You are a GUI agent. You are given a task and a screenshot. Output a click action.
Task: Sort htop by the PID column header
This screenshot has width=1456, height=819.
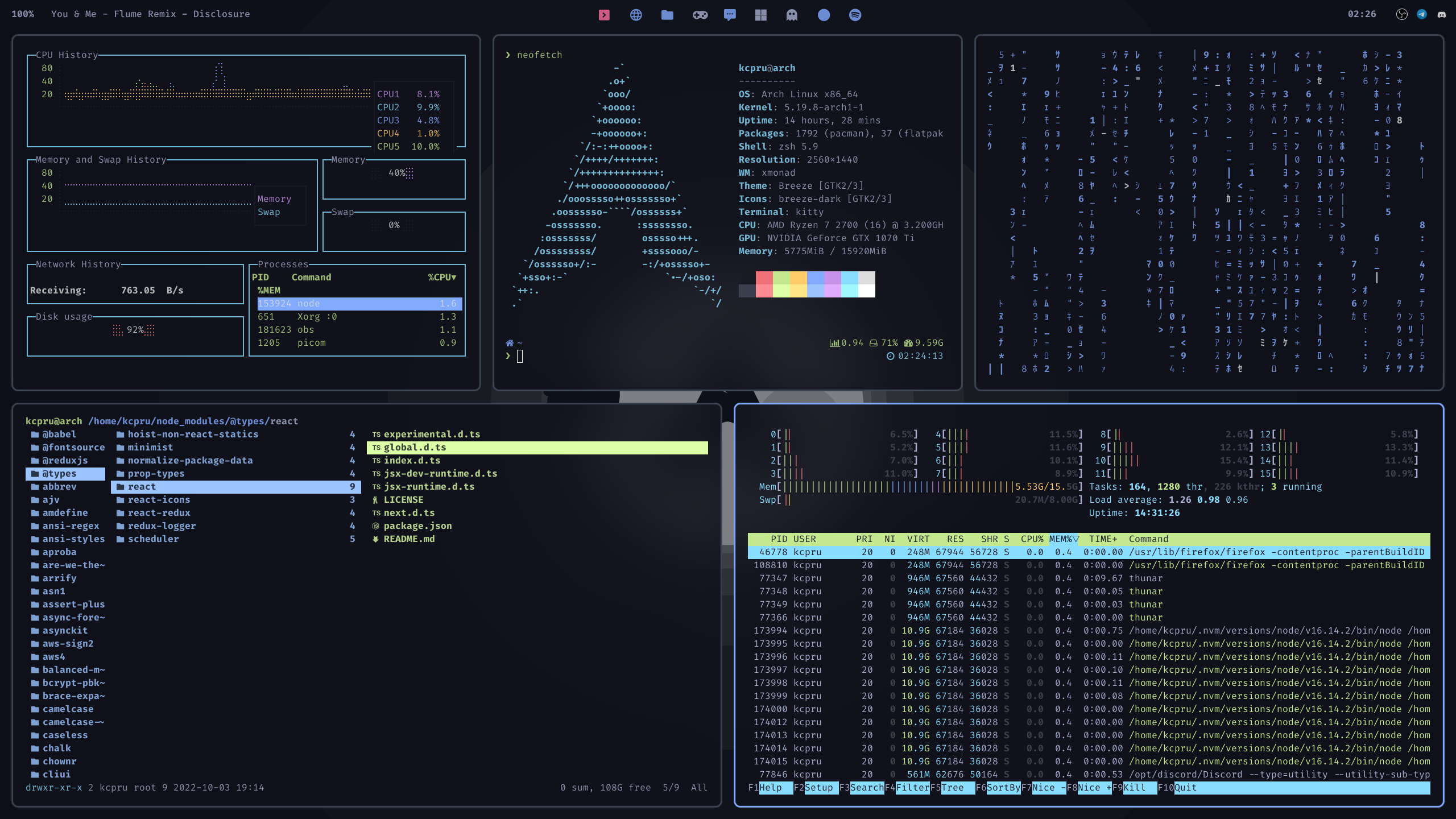coord(779,539)
